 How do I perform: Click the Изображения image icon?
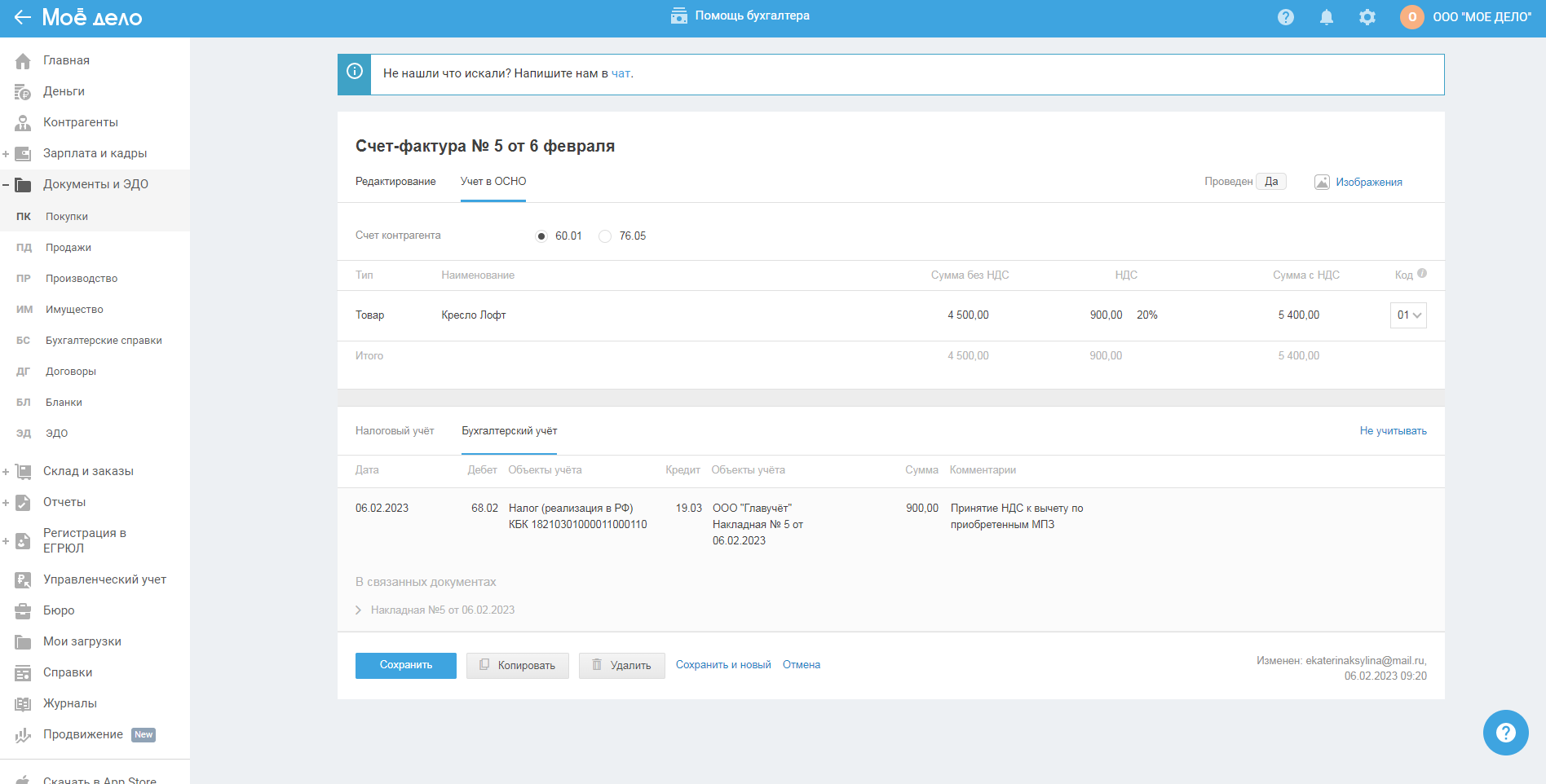(x=1322, y=183)
